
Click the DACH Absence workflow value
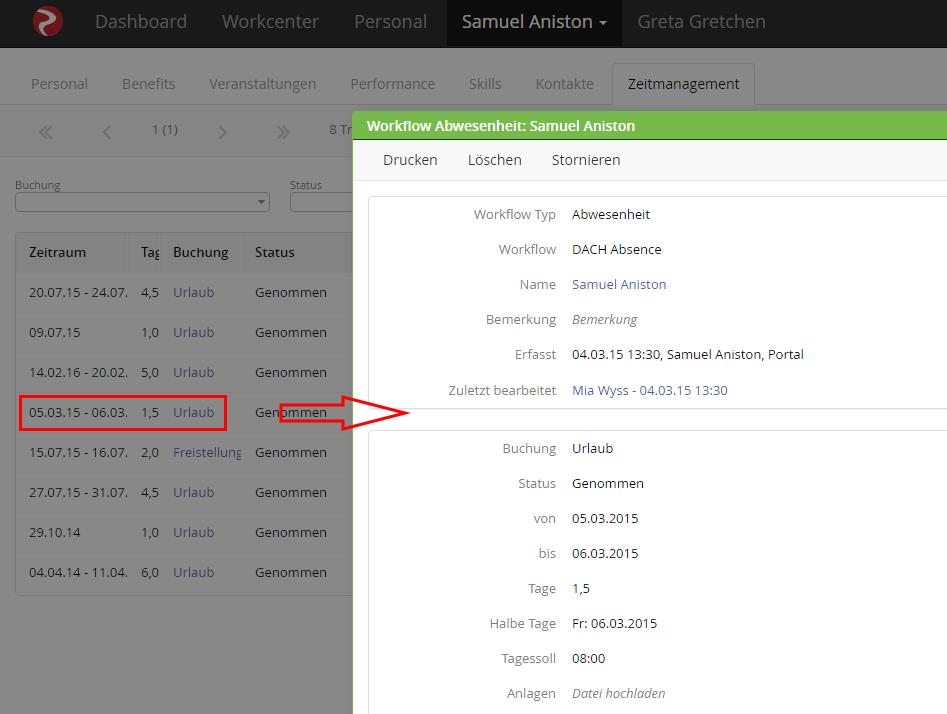coord(617,249)
